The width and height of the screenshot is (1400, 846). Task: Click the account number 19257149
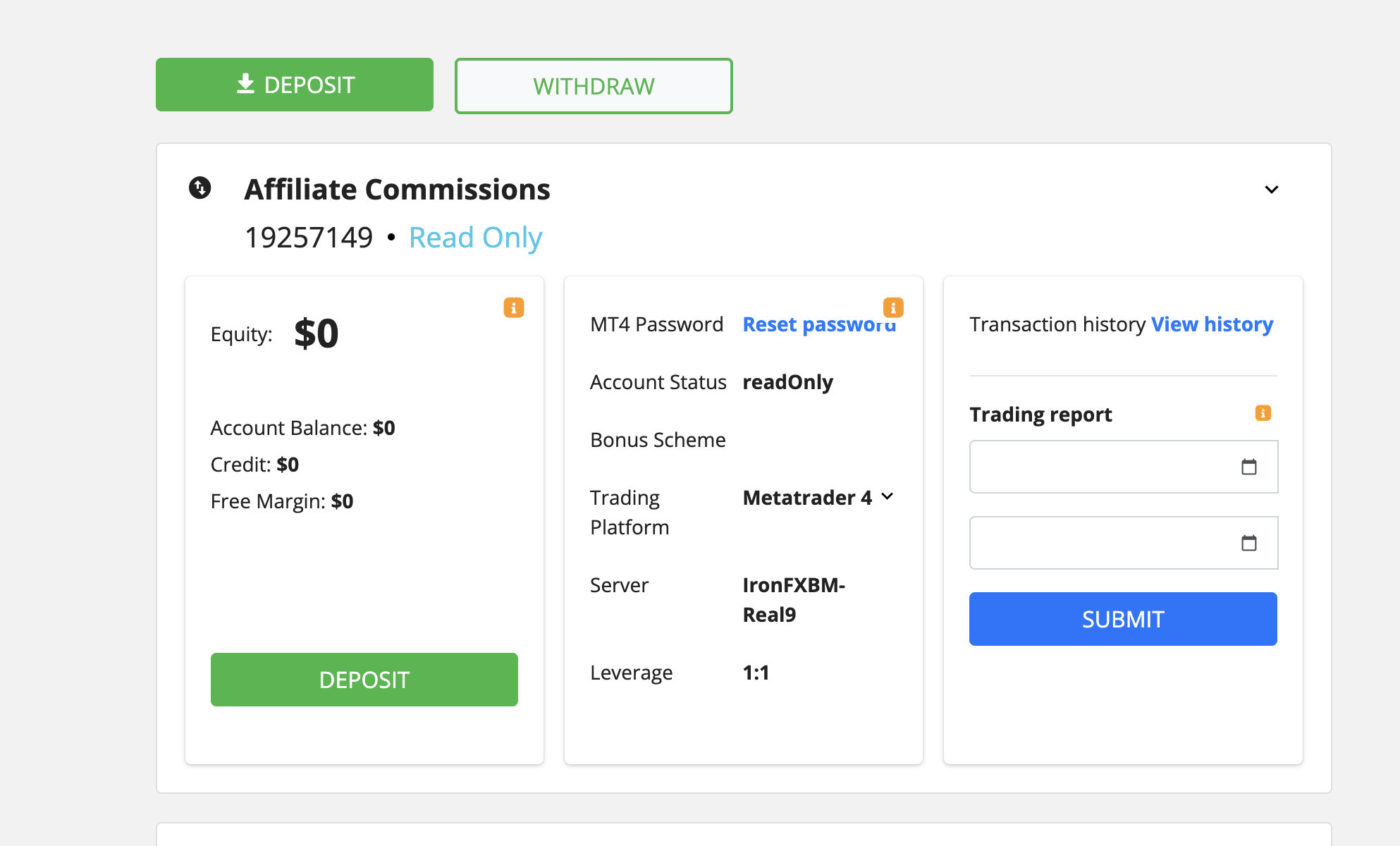(309, 238)
